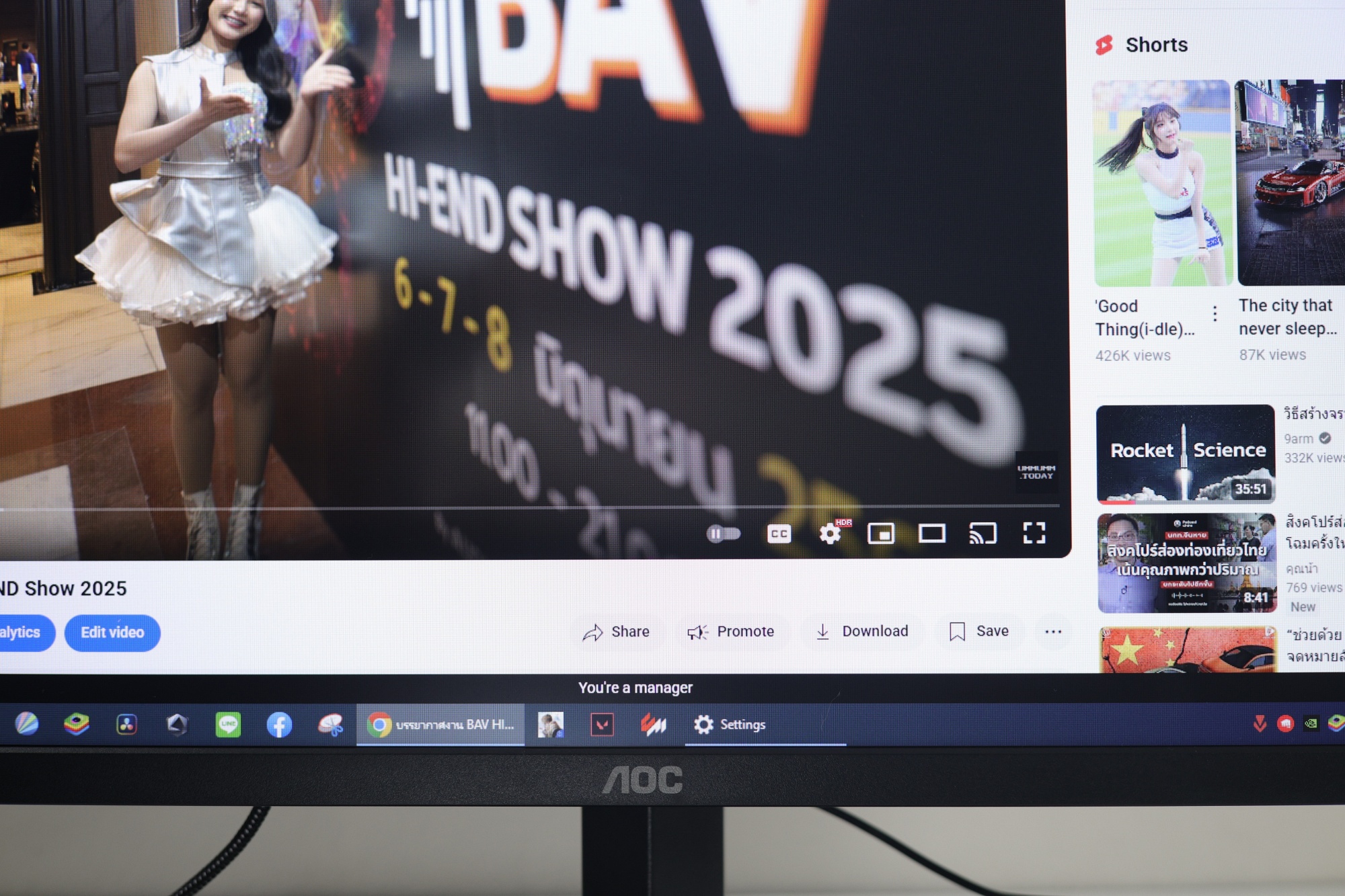Image resolution: width=1345 pixels, height=896 pixels.
Task: Cast video to a TV
Action: click(983, 533)
